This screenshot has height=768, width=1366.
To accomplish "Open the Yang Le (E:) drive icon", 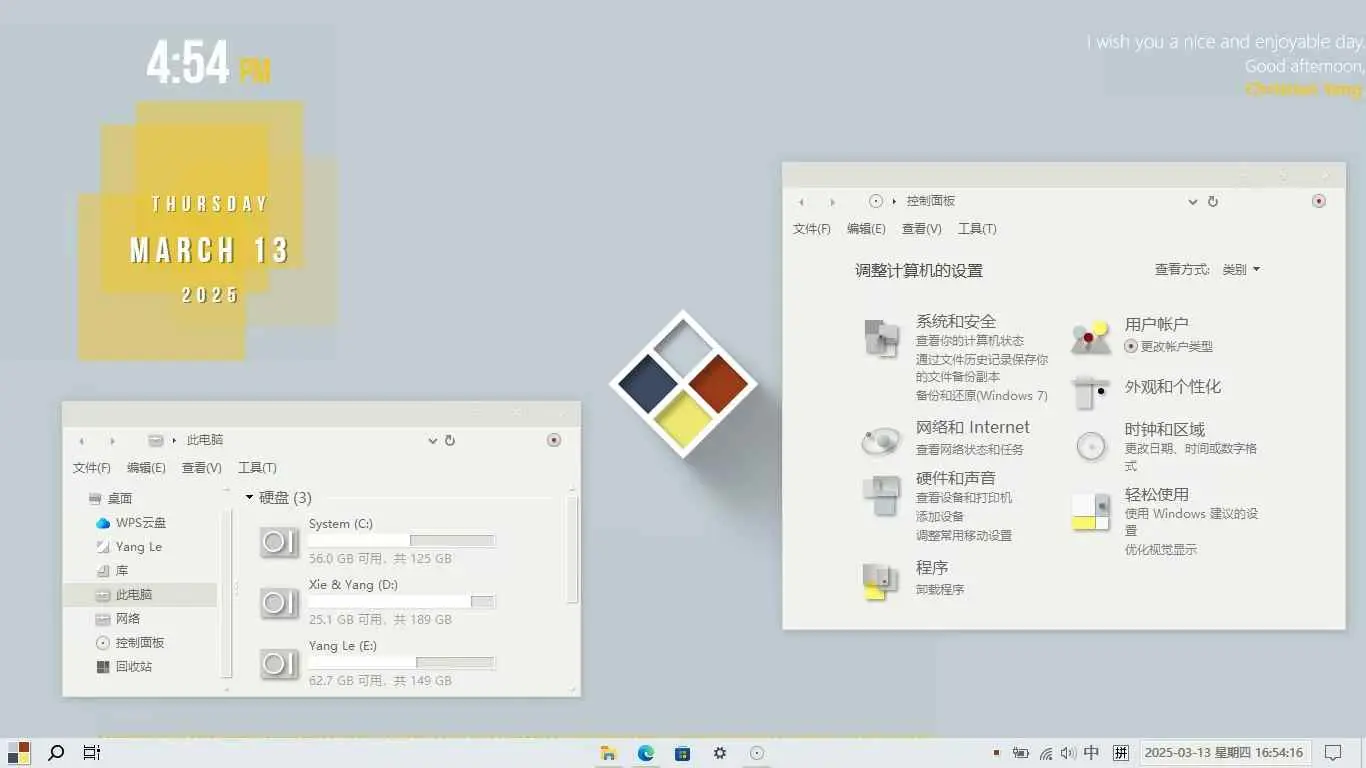I will (x=279, y=664).
